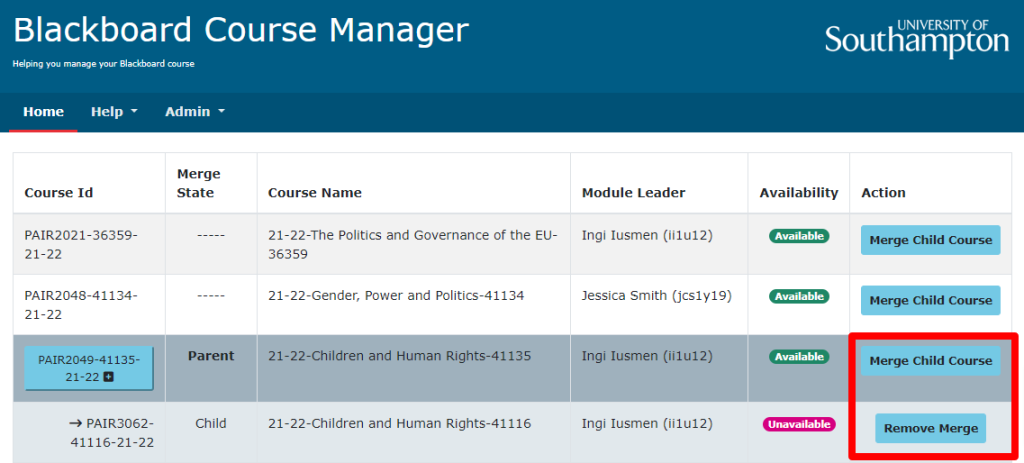Select the Action column header
Image resolution: width=1024 pixels, height=463 pixels.
[x=884, y=193]
